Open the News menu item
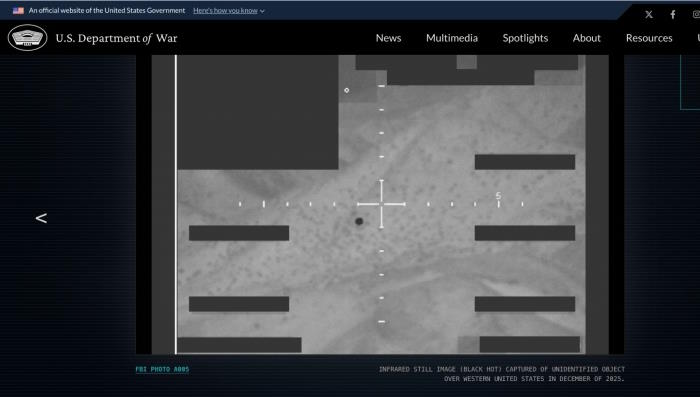Screen dimensions: 700x397 388,38
